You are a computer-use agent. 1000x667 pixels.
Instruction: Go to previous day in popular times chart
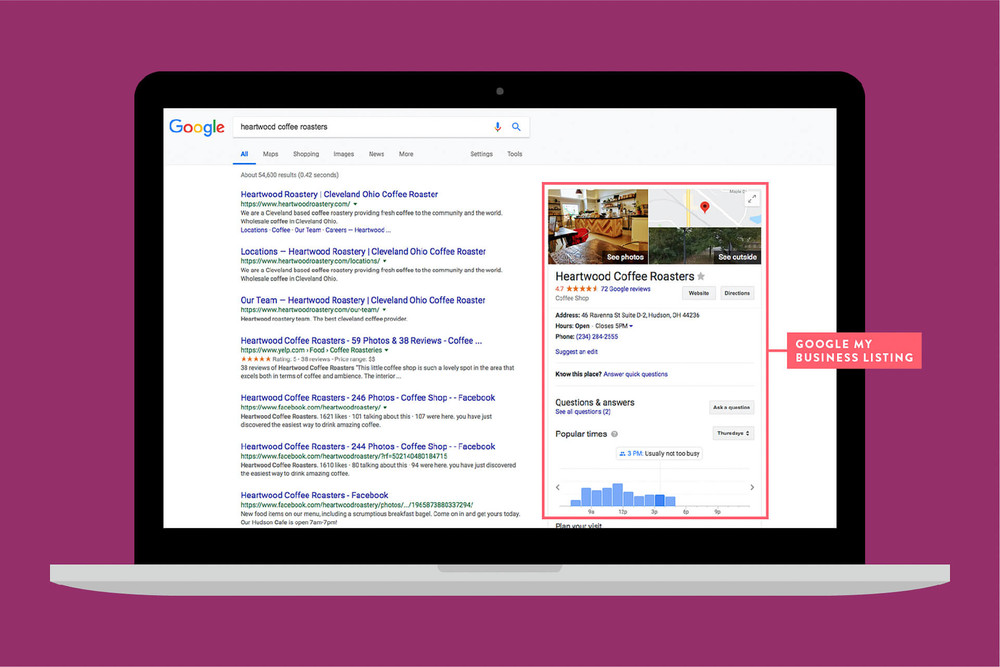pos(558,487)
